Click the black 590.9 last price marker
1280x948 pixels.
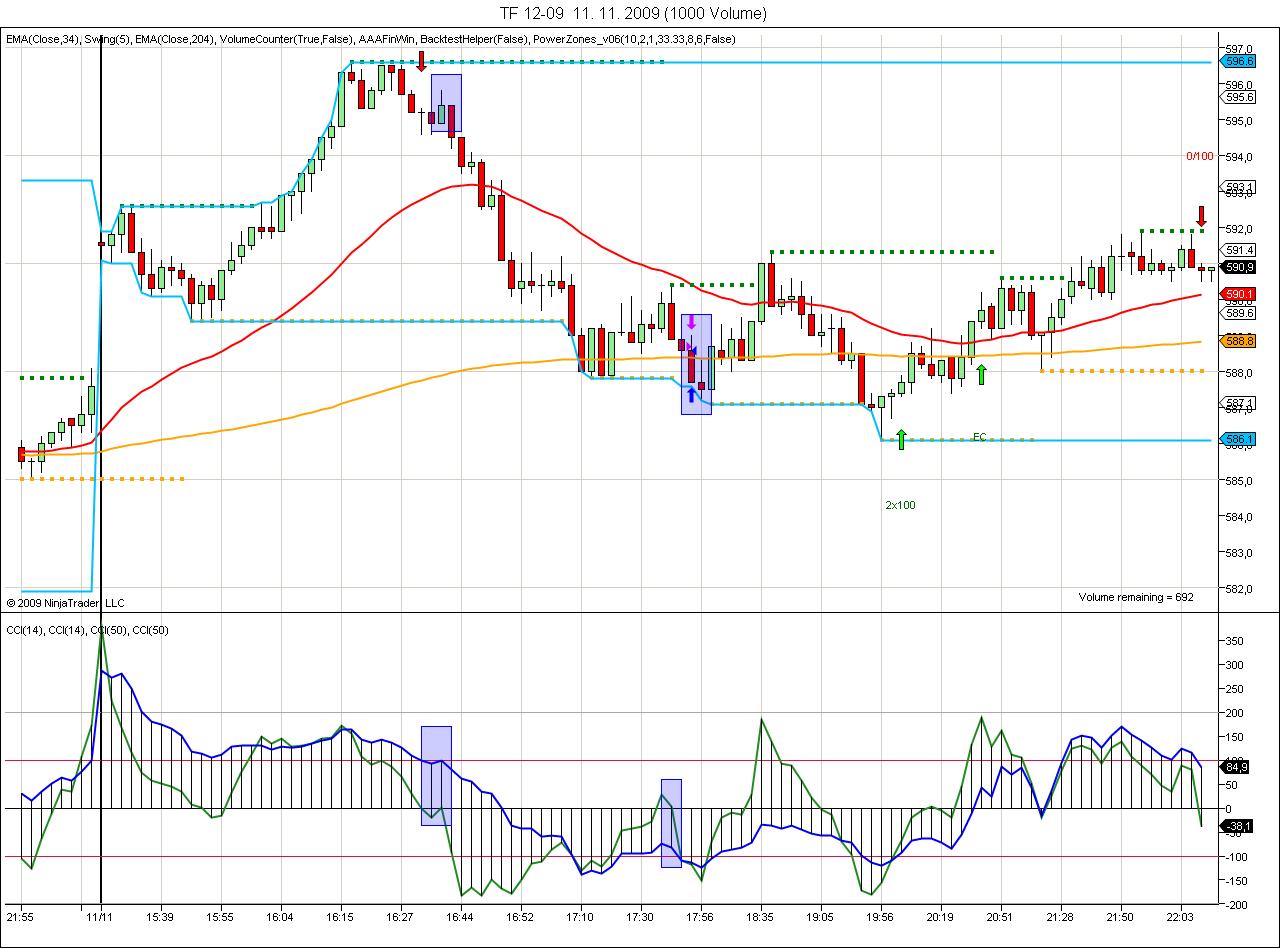(x=1238, y=267)
